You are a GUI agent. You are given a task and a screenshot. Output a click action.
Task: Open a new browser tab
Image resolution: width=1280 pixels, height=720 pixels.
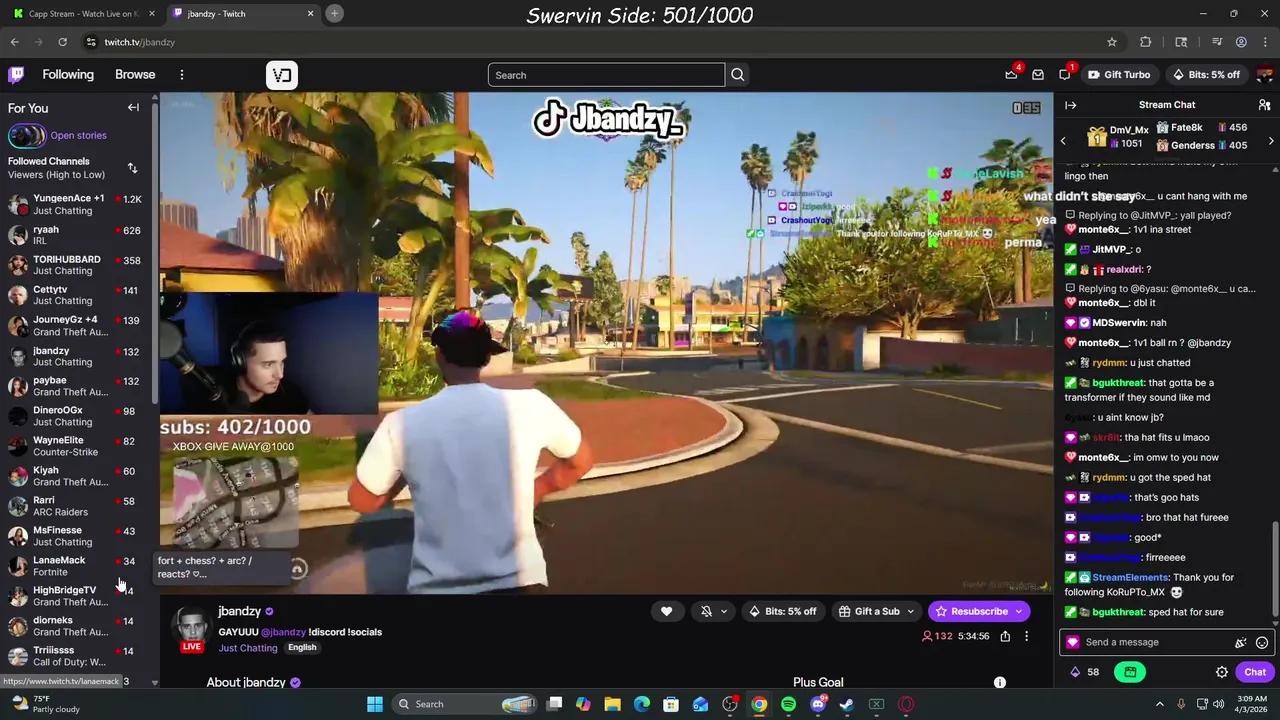coord(334,13)
